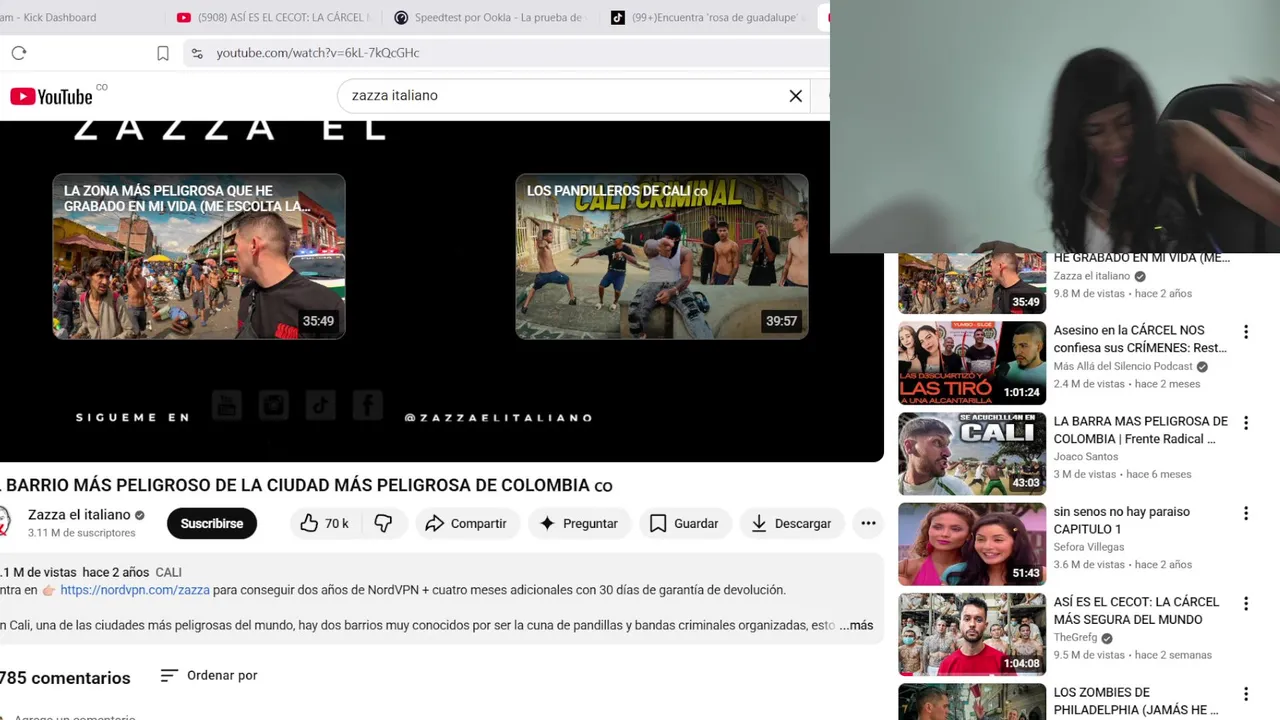Open the nordvpn.com/zazza link
This screenshot has width=1280, height=720.
135,590
